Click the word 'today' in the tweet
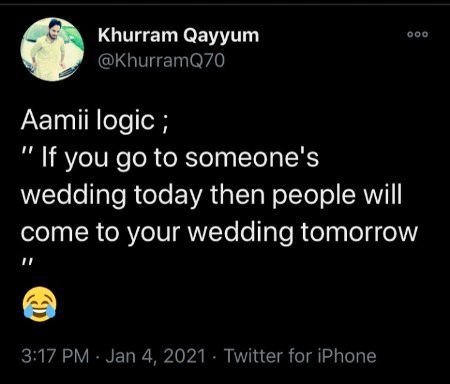 168,195
